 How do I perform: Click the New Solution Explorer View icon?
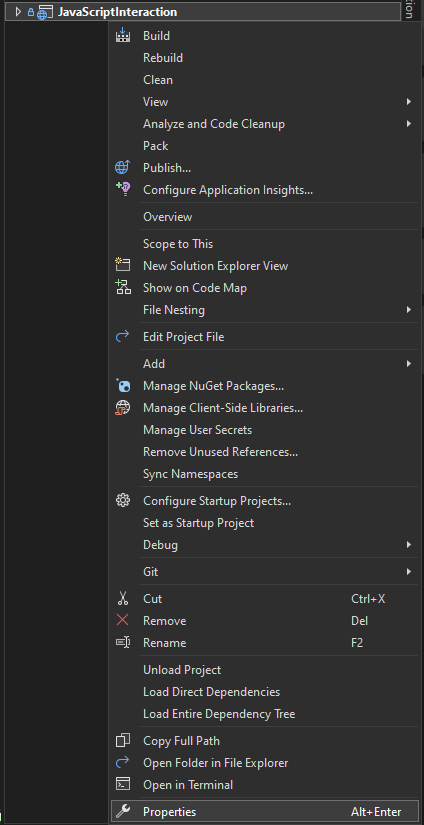tap(123, 266)
